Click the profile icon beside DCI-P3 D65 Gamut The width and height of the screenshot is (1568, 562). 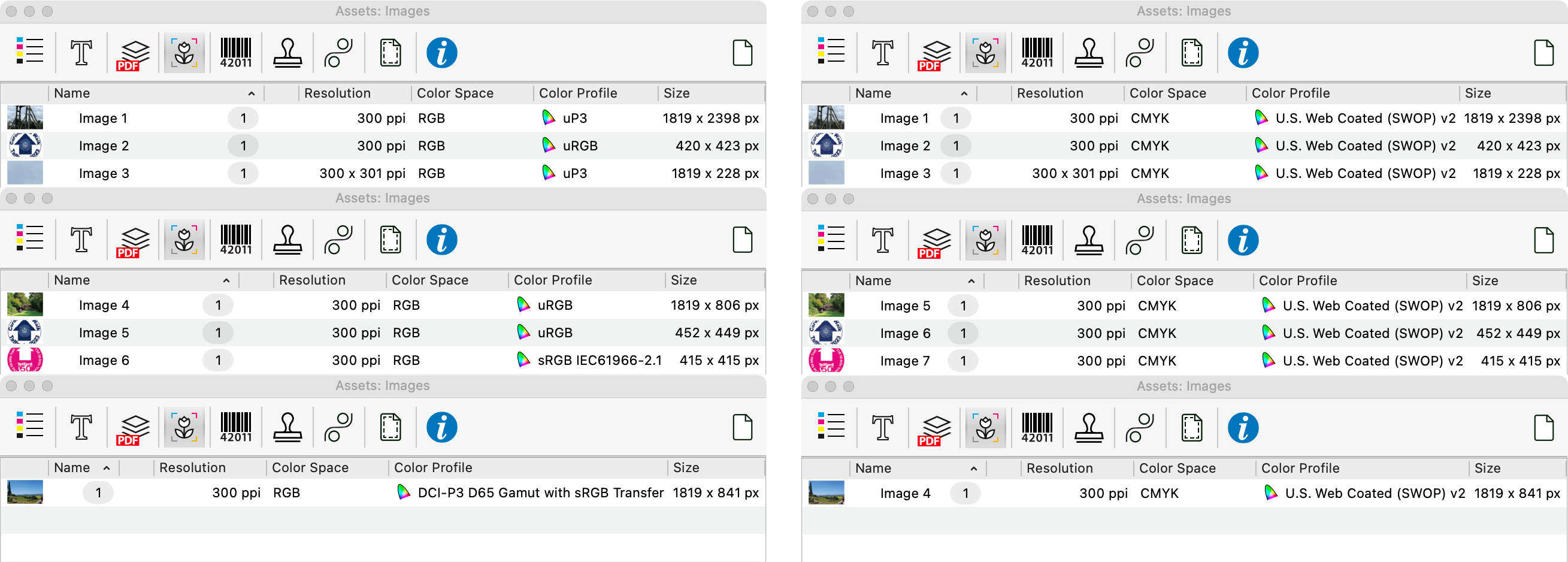point(403,492)
